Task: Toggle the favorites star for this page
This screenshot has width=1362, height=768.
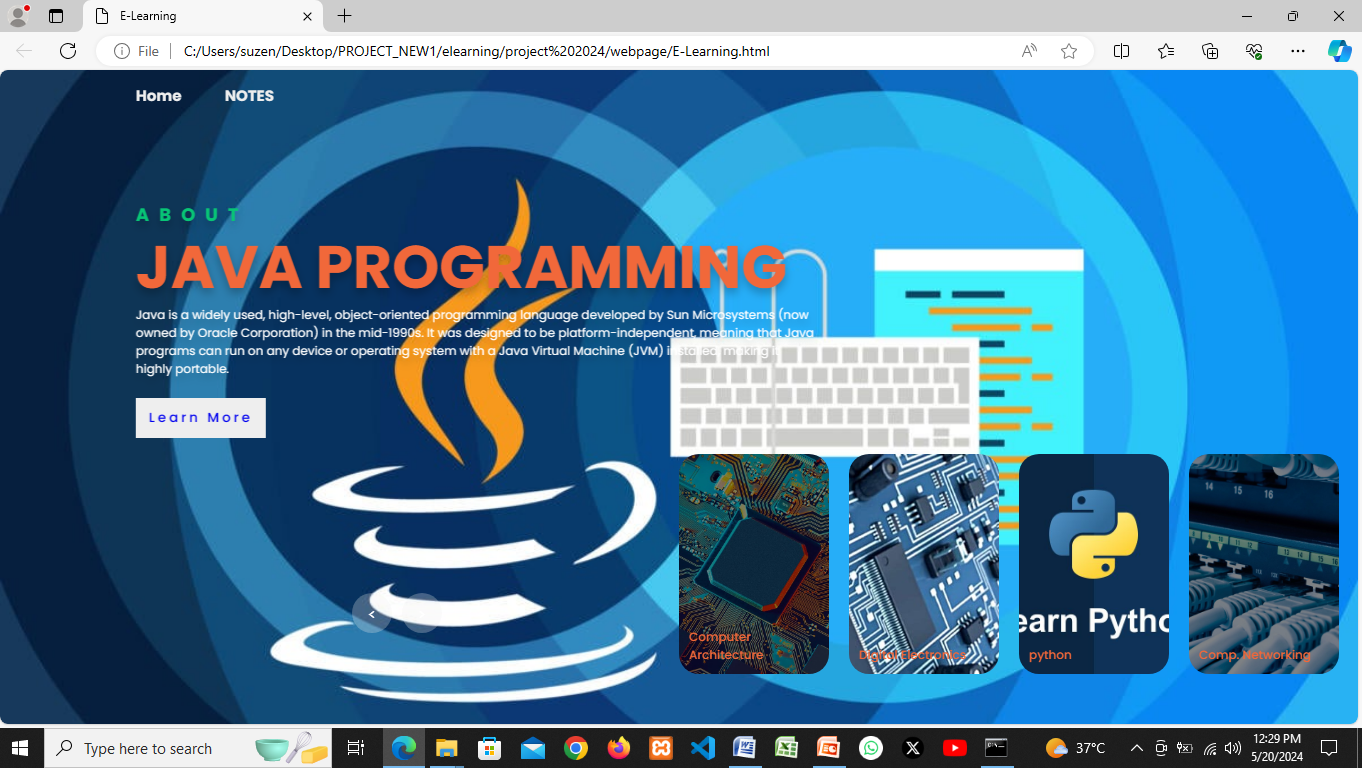Action: point(1069,51)
